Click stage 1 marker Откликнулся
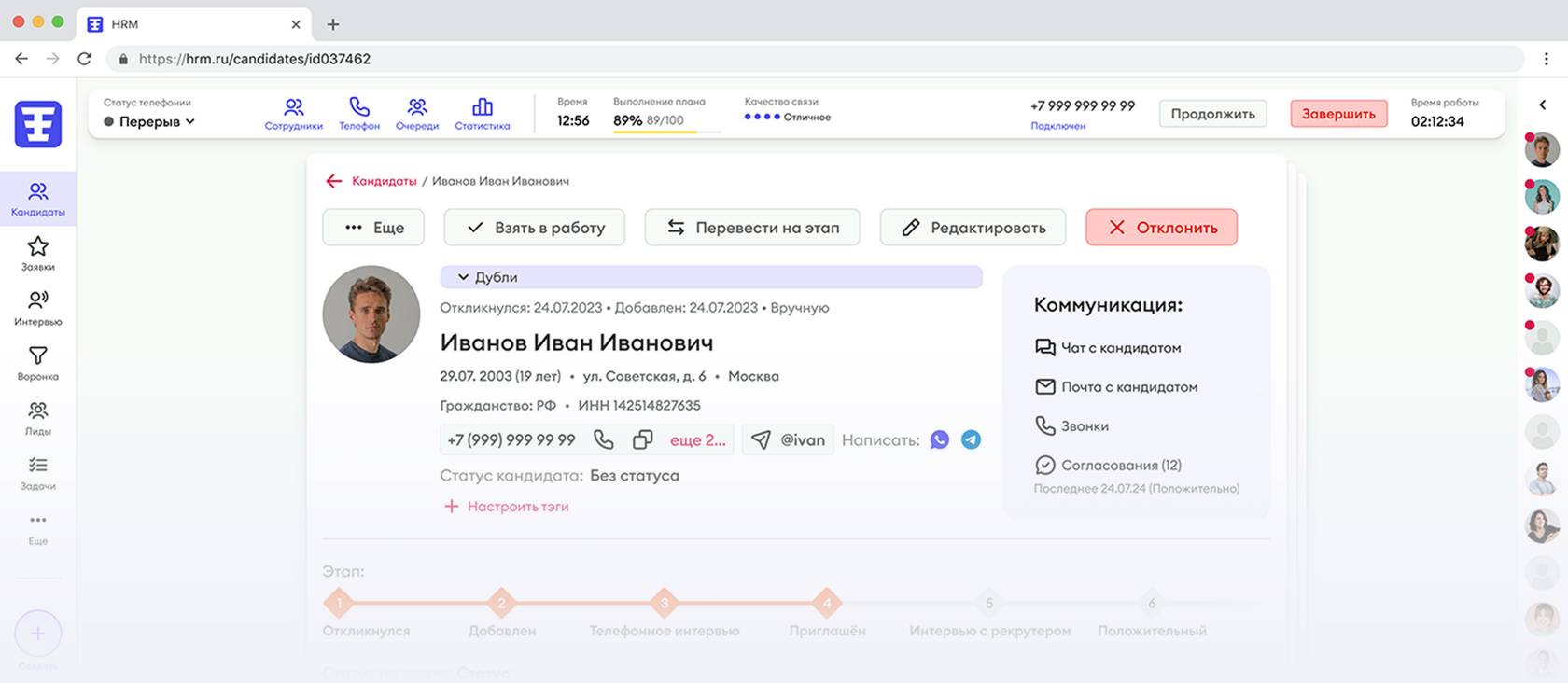This screenshot has width=1568, height=683. tap(339, 603)
